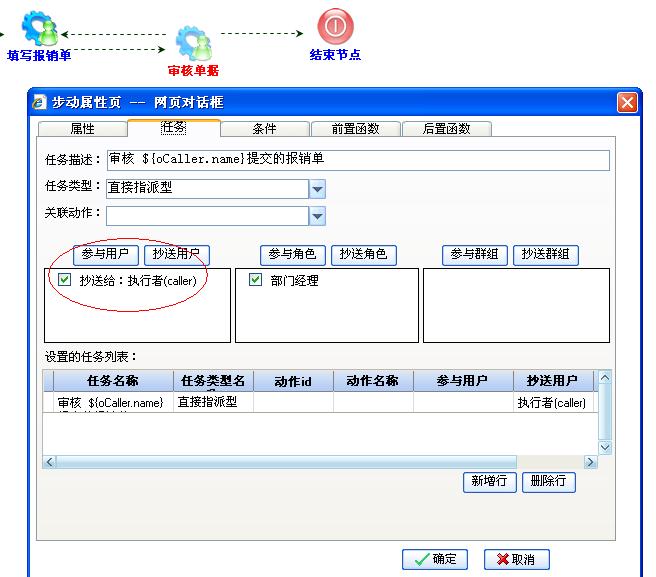Click the horizontal scrollbar thumb
The height and width of the screenshot is (577, 656).
(286, 462)
